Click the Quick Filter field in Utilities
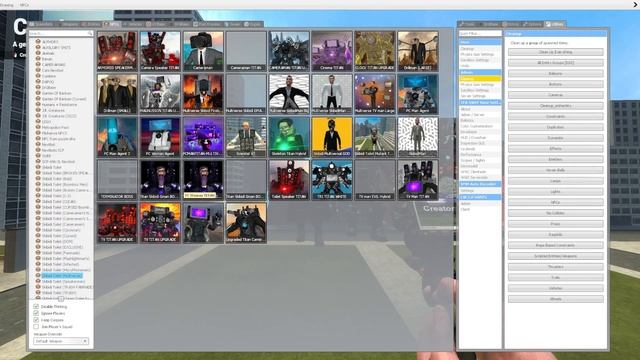 [x=480, y=33]
